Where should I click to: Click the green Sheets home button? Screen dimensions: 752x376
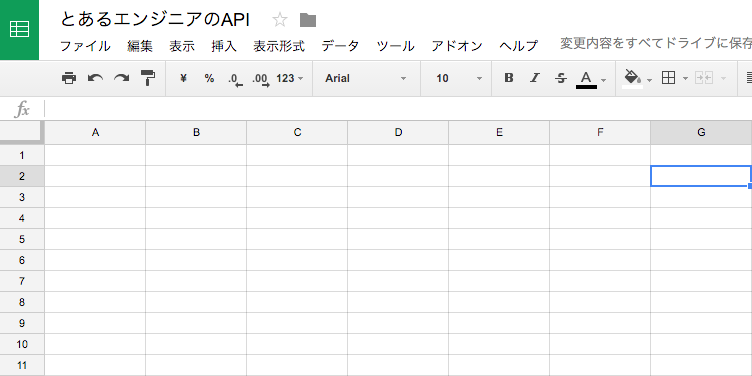tap(19, 30)
